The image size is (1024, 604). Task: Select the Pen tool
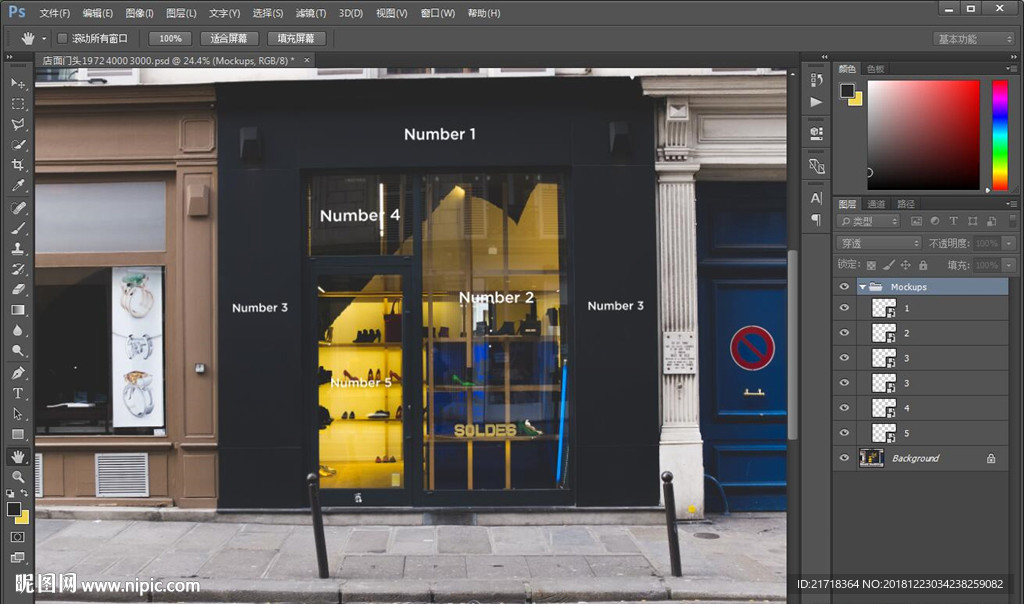tap(18, 373)
